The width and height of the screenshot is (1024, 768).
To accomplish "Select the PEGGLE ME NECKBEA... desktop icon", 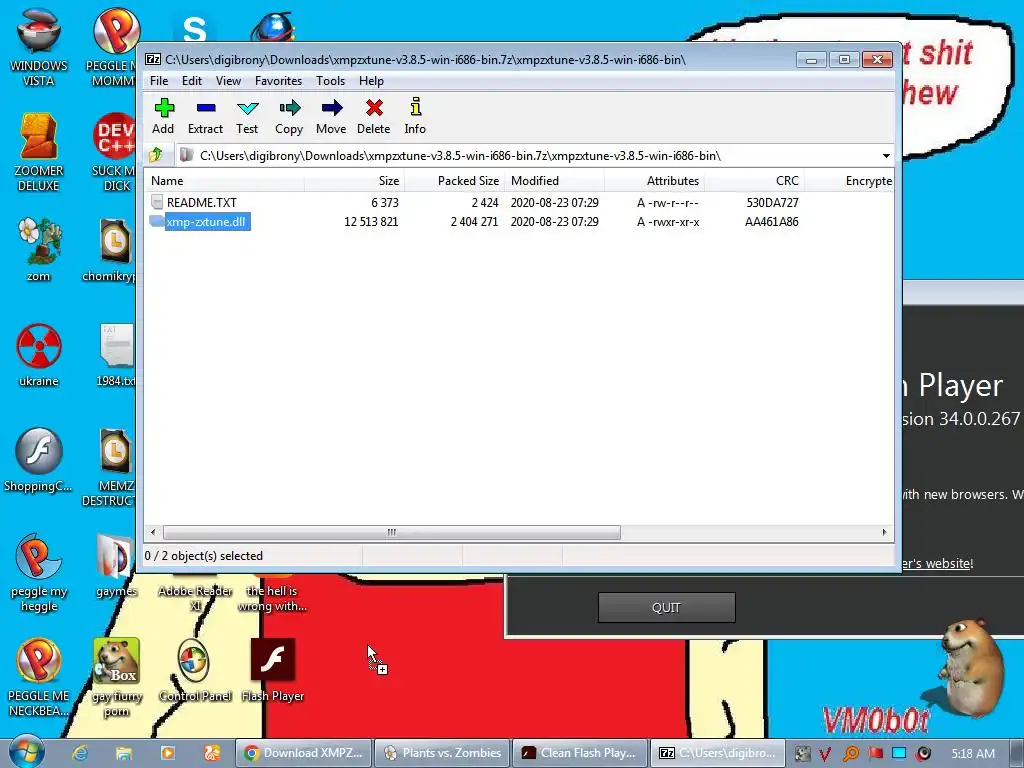I will click(x=39, y=677).
